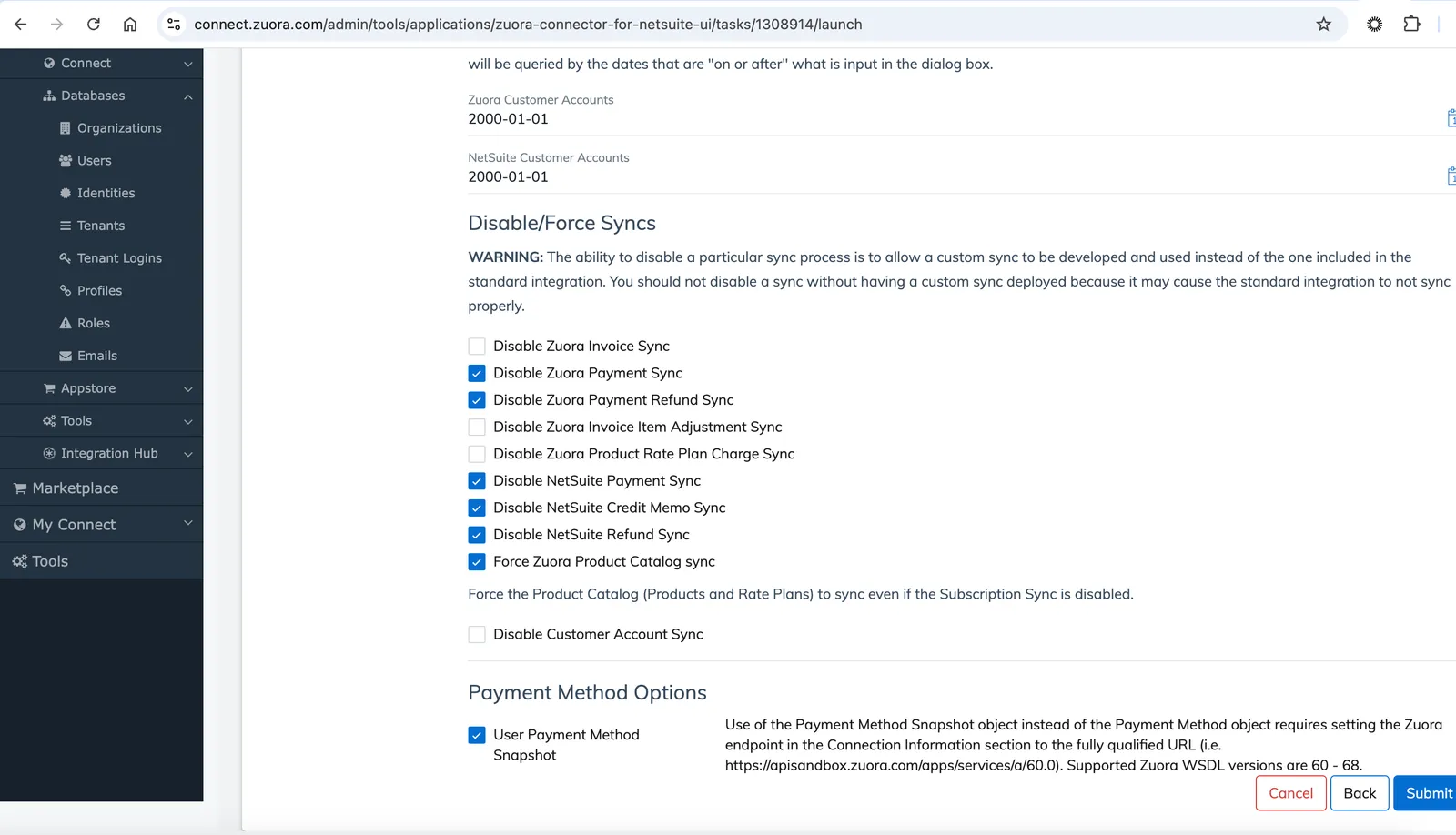Click the browser back arrow

21,25
